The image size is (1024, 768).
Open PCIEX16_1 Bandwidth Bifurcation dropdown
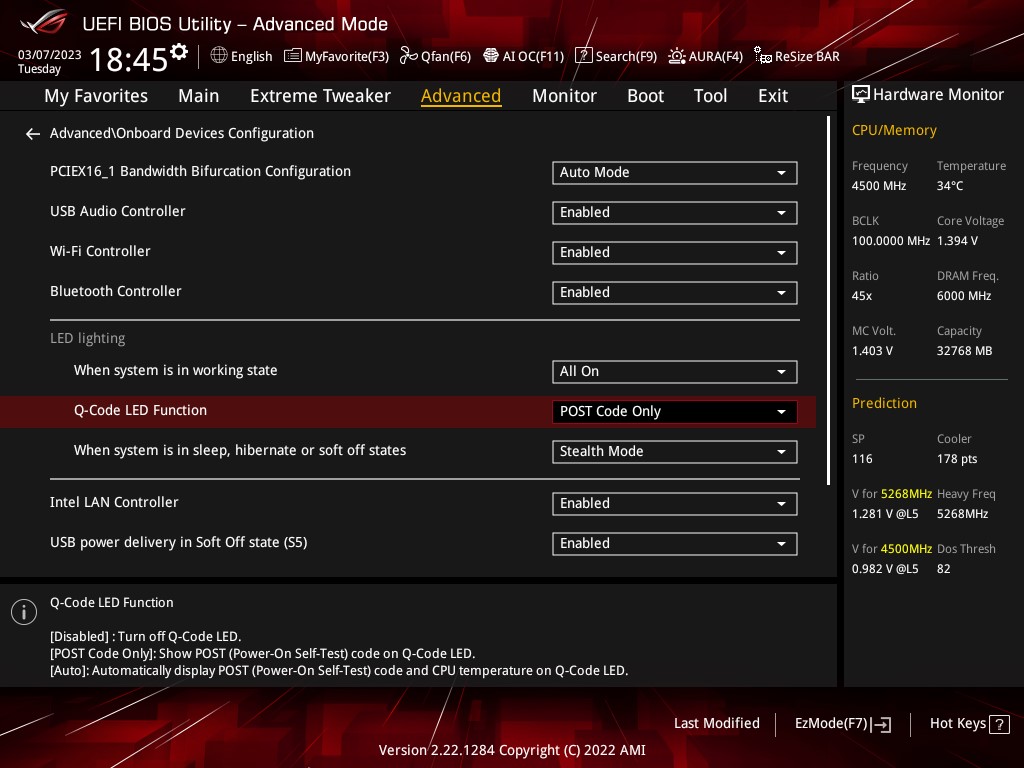674,173
